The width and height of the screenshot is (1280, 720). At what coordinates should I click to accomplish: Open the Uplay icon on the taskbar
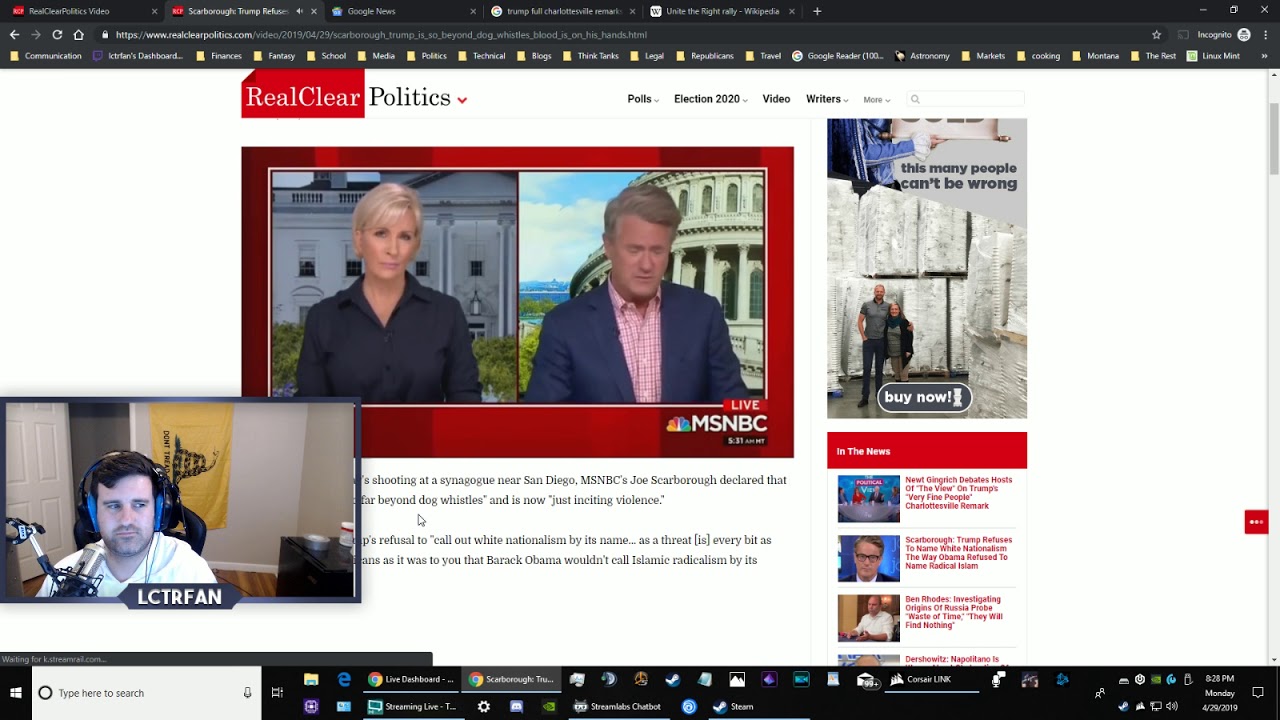coord(689,706)
